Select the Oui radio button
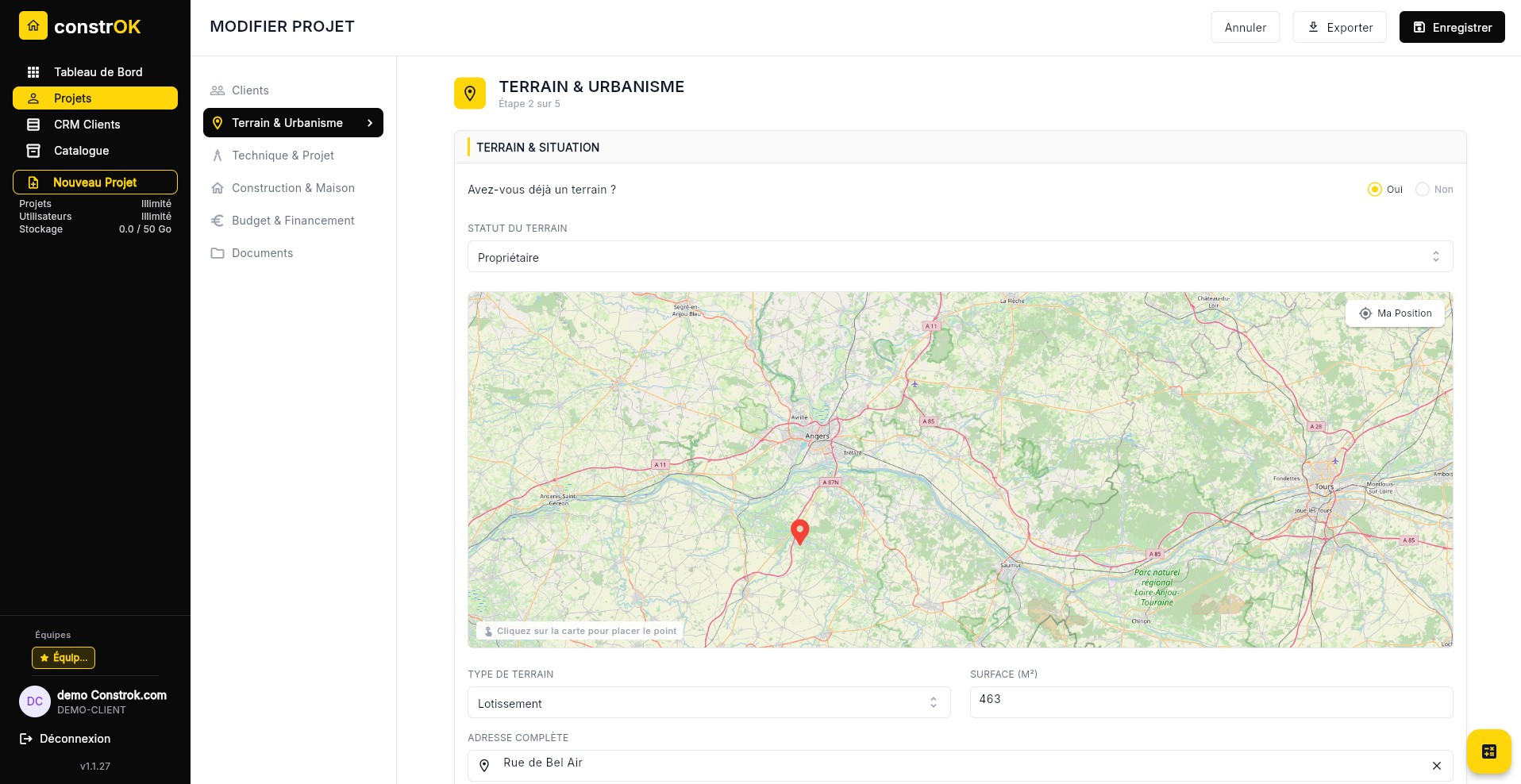This screenshot has height=784, width=1521. pos(1375,190)
